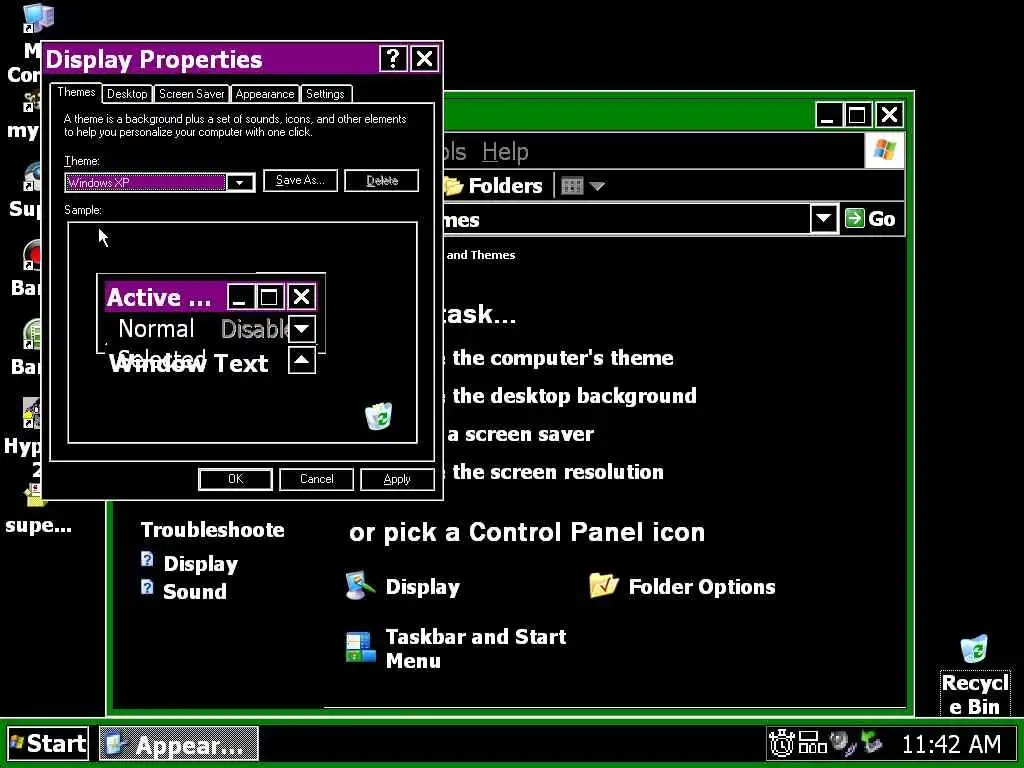Click the choose a screen saver task

click(x=520, y=434)
